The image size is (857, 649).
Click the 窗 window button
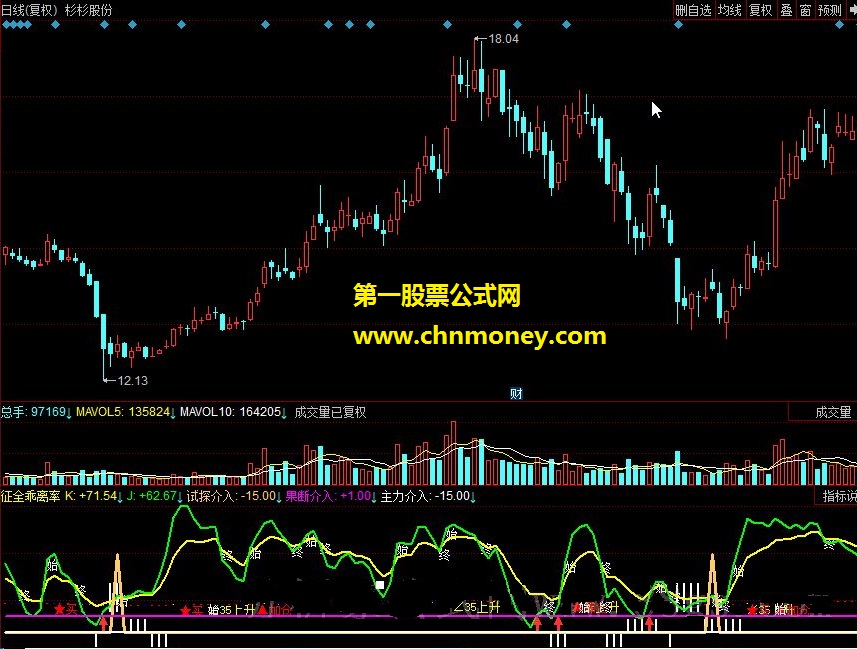click(805, 10)
